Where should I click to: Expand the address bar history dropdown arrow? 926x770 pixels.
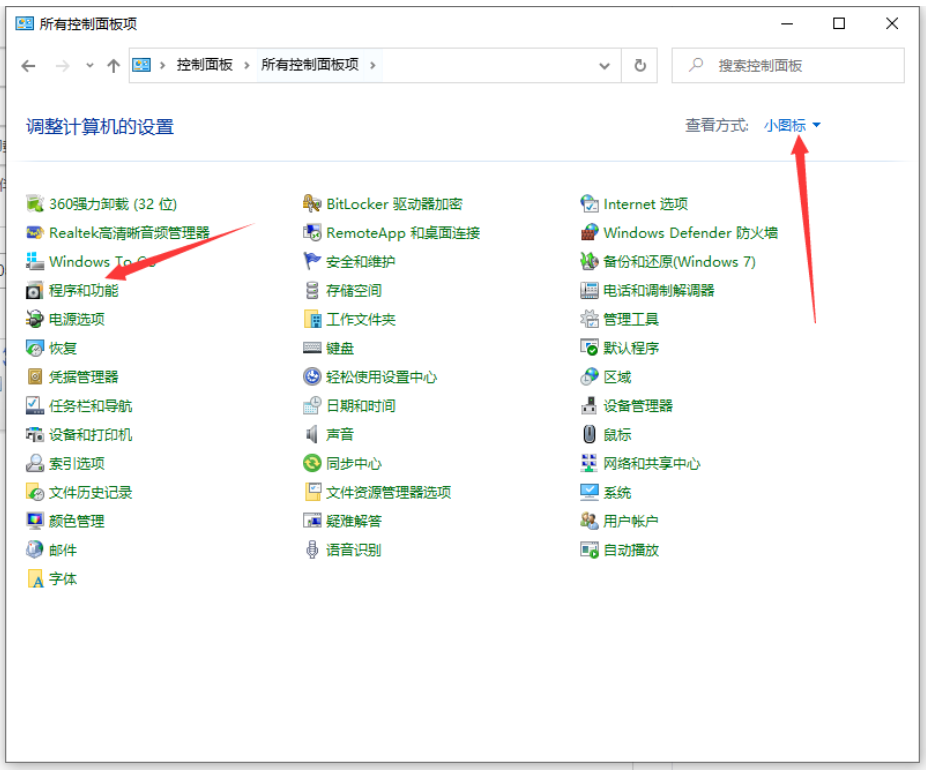(x=604, y=65)
